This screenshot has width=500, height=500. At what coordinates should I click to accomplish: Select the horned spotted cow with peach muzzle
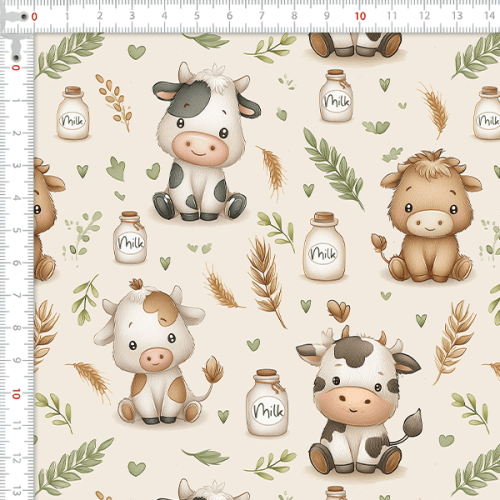tap(358, 400)
